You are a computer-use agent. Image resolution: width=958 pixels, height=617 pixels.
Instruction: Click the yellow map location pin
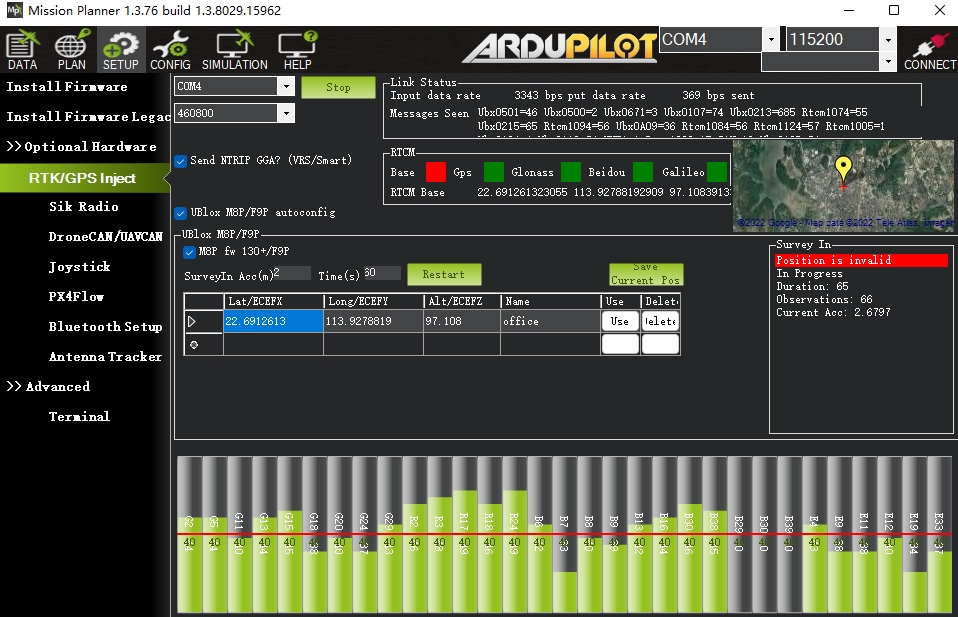843,169
